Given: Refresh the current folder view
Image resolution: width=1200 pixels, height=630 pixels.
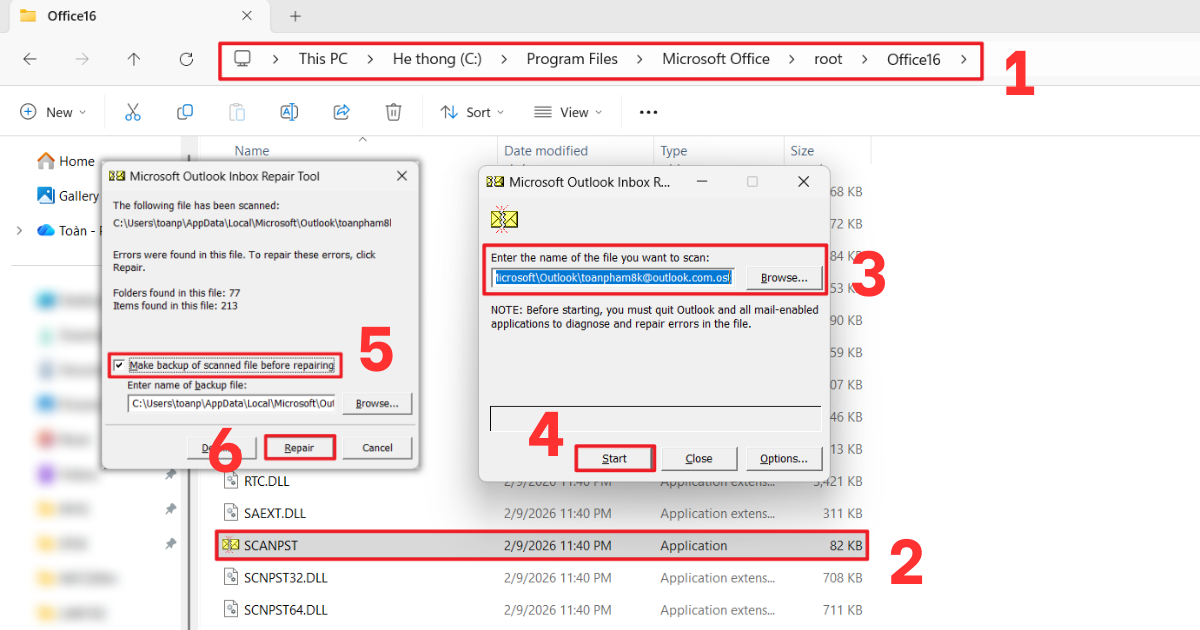Looking at the screenshot, I should pyautogui.click(x=186, y=59).
